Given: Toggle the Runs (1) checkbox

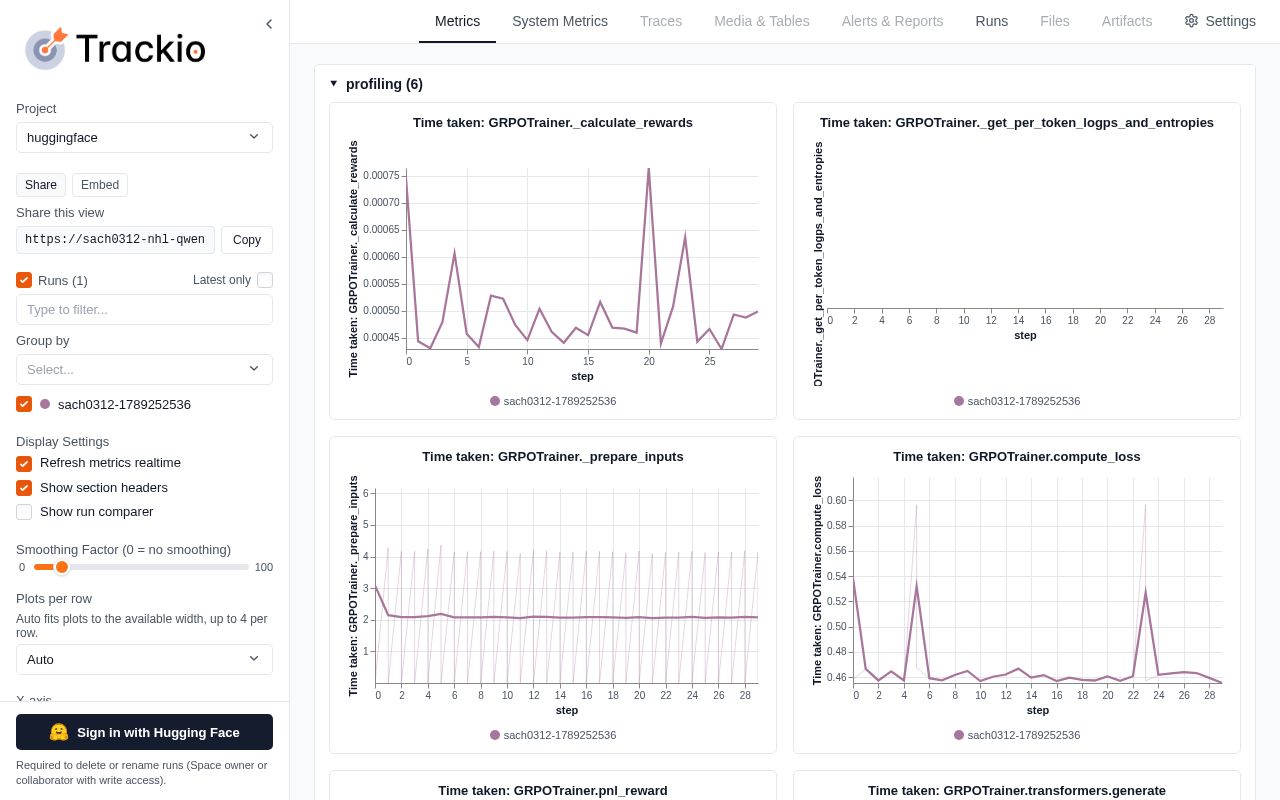Looking at the screenshot, I should (x=24, y=280).
